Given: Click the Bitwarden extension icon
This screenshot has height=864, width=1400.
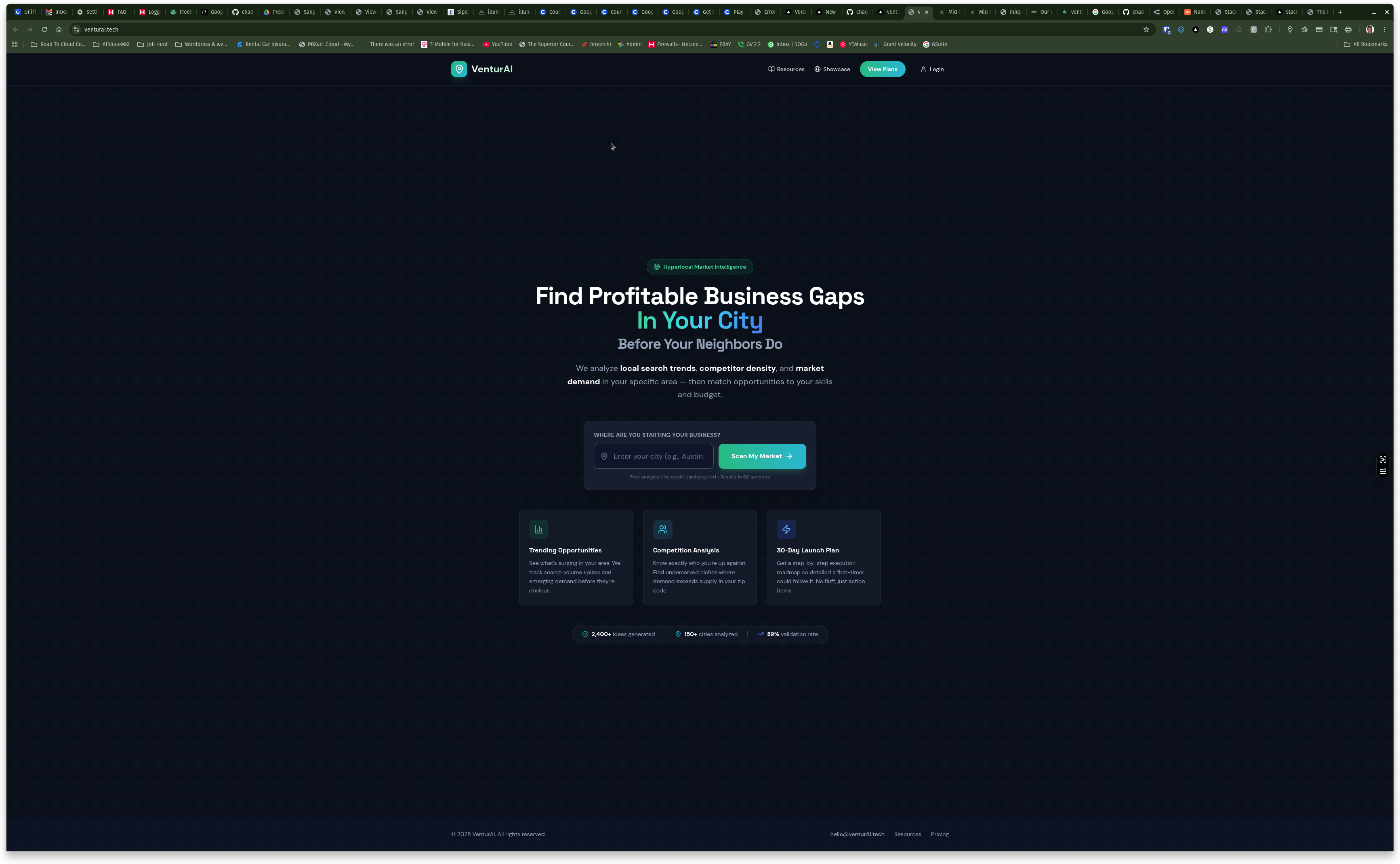Looking at the screenshot, I should click(1167, 30).
